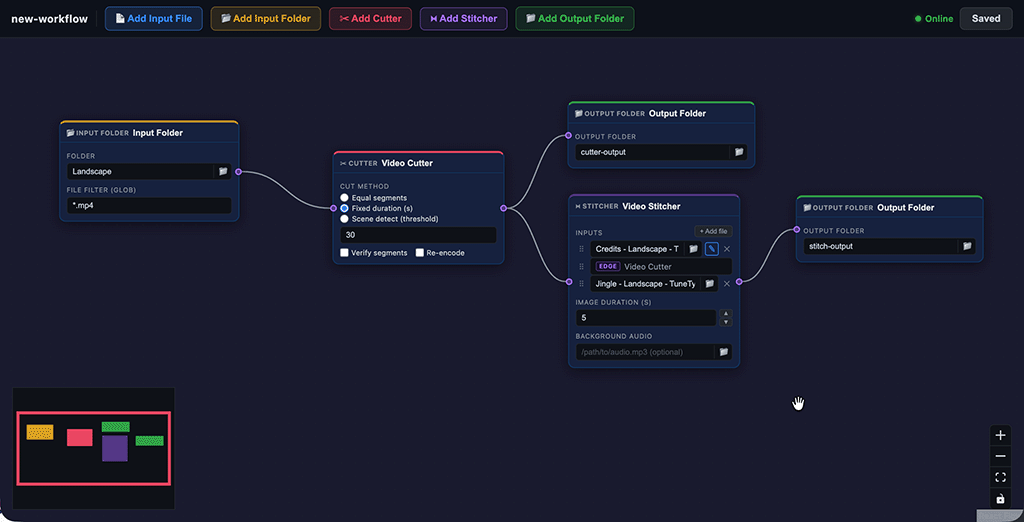Screen dimensions: 1024x522
Task: Click the cutter duration field showing 30
Action: 418,235
